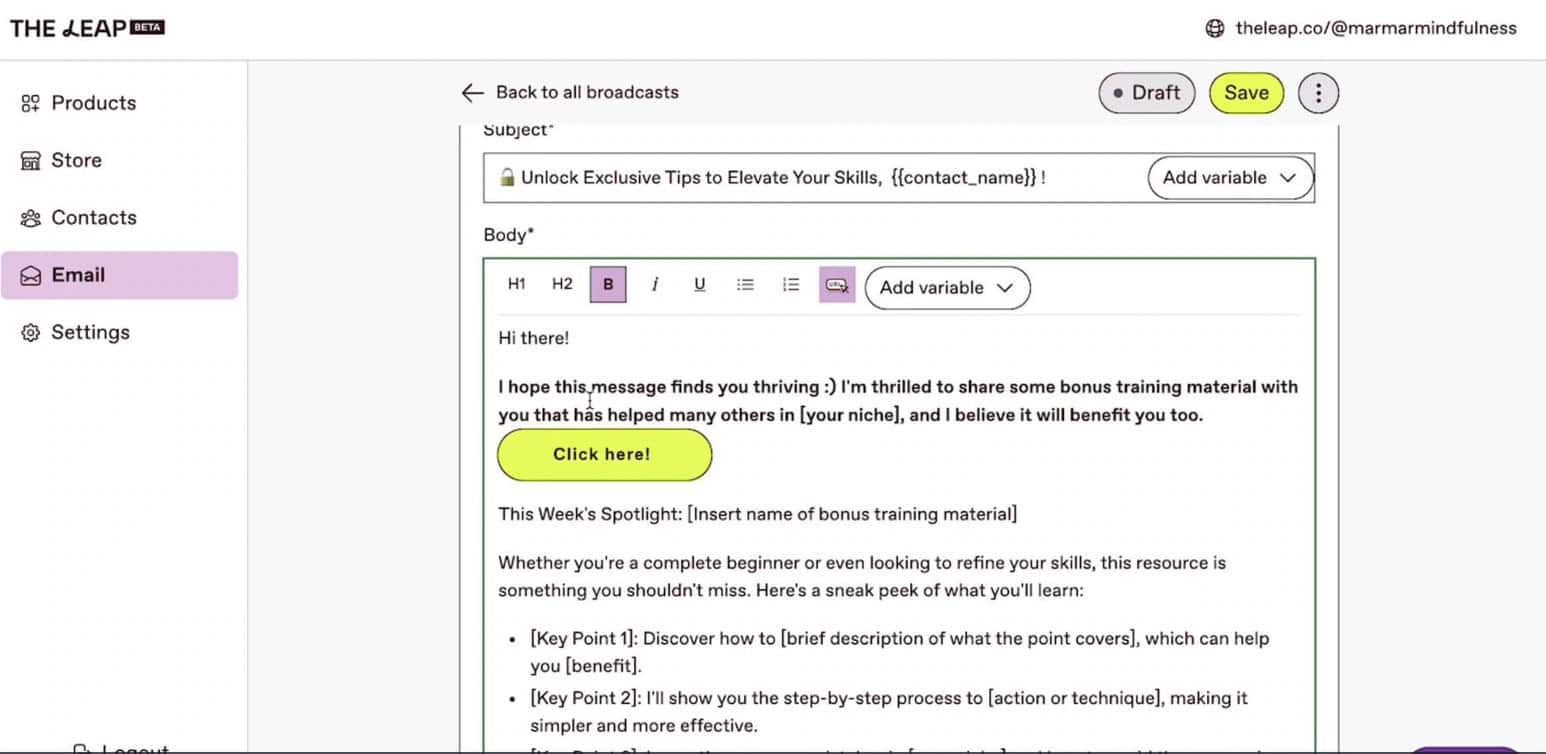Toggle bold text formatting

pyautogui.click(x=607, y=284)
